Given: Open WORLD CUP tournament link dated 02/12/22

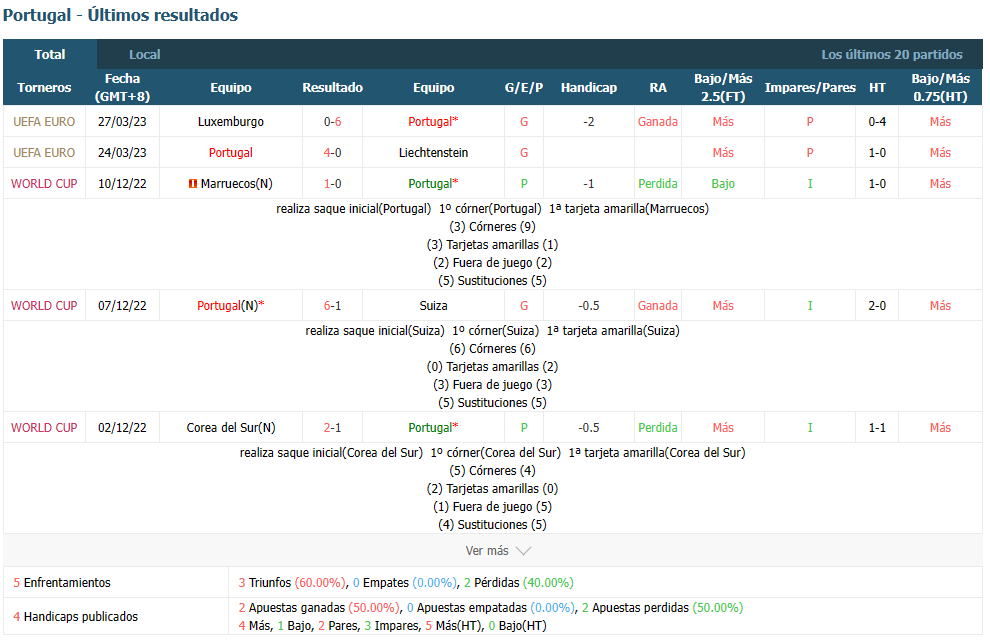Looking at the screenshot, I should (44, 427).
